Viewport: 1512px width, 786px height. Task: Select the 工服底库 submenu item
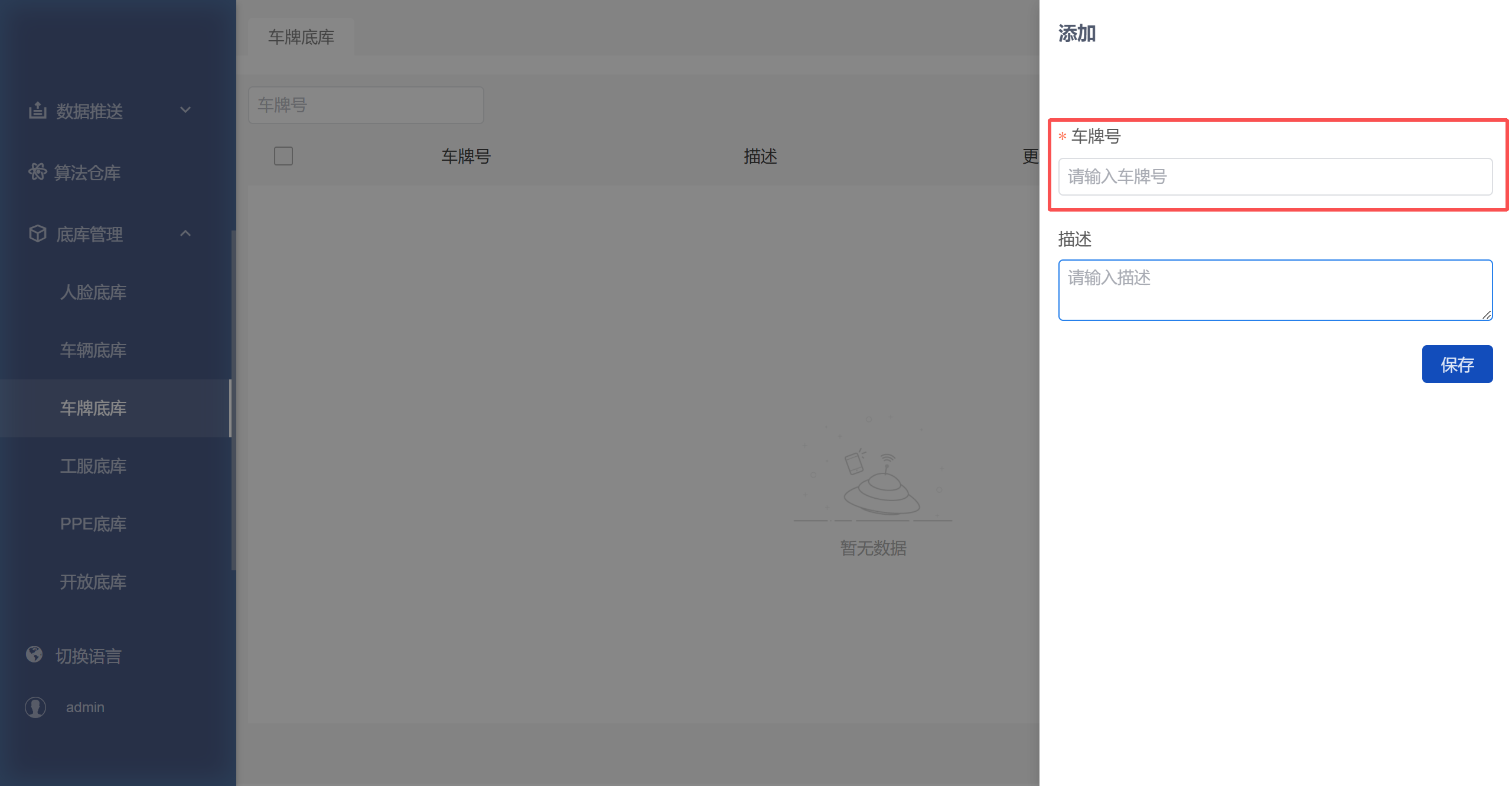coord(93,466)
